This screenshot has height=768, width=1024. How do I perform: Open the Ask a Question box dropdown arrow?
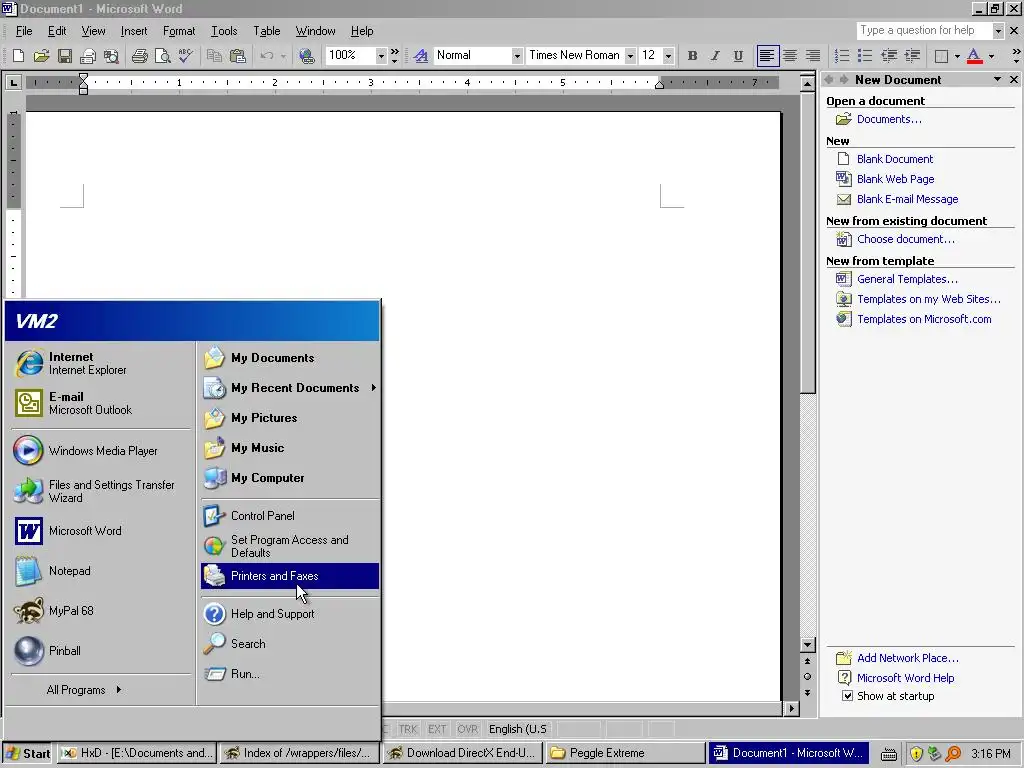pyautogui.click(x=997, y=31)
